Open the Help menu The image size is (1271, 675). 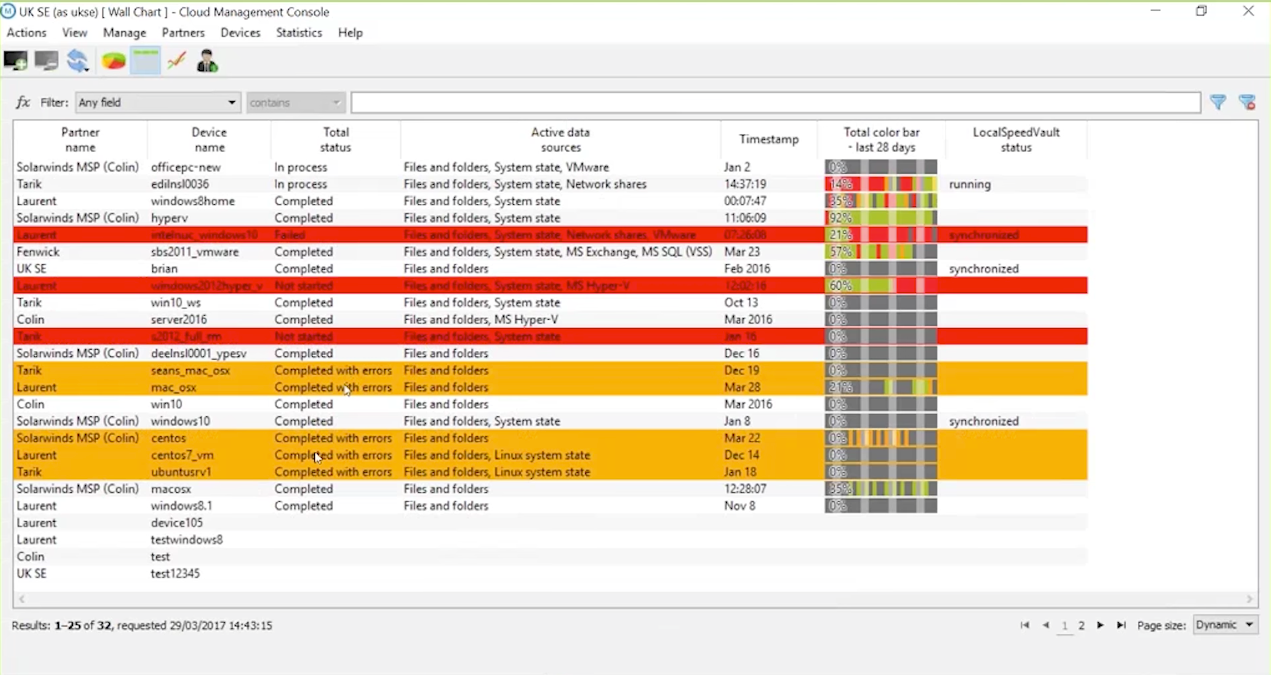tap(350, 33)
